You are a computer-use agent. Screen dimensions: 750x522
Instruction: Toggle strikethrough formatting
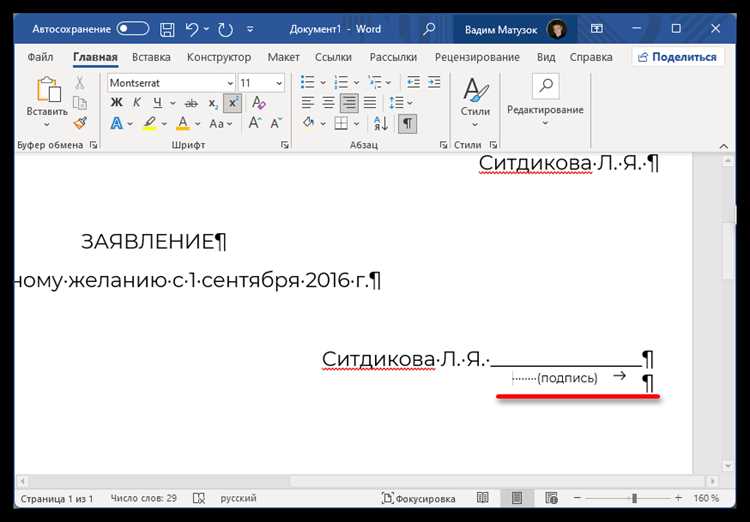191,103
